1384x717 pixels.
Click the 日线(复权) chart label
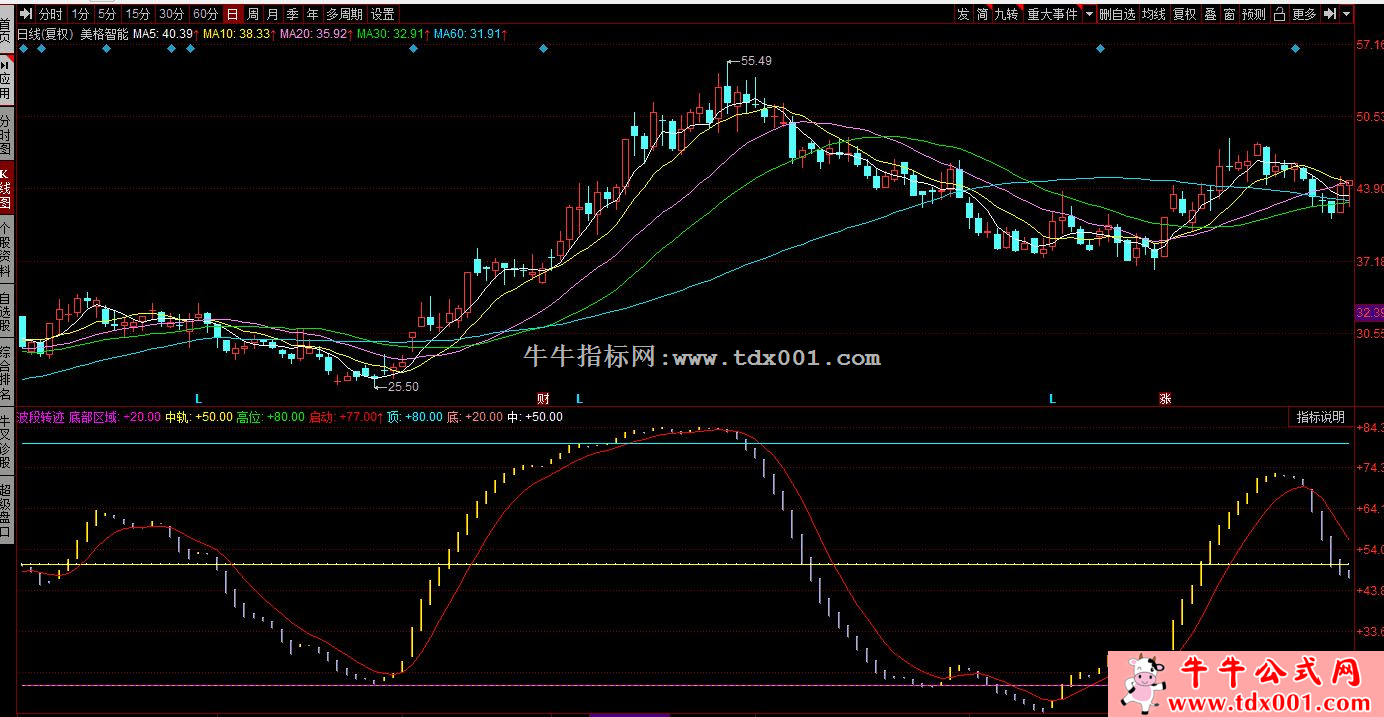[x=46, y=33]
